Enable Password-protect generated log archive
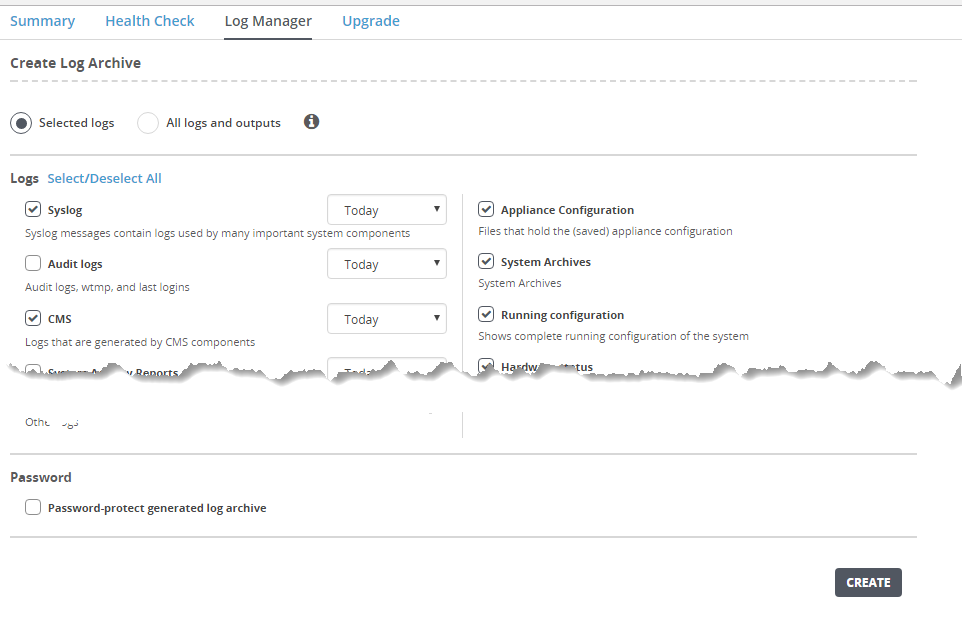 pyautogui.click(x=33, y=507)
